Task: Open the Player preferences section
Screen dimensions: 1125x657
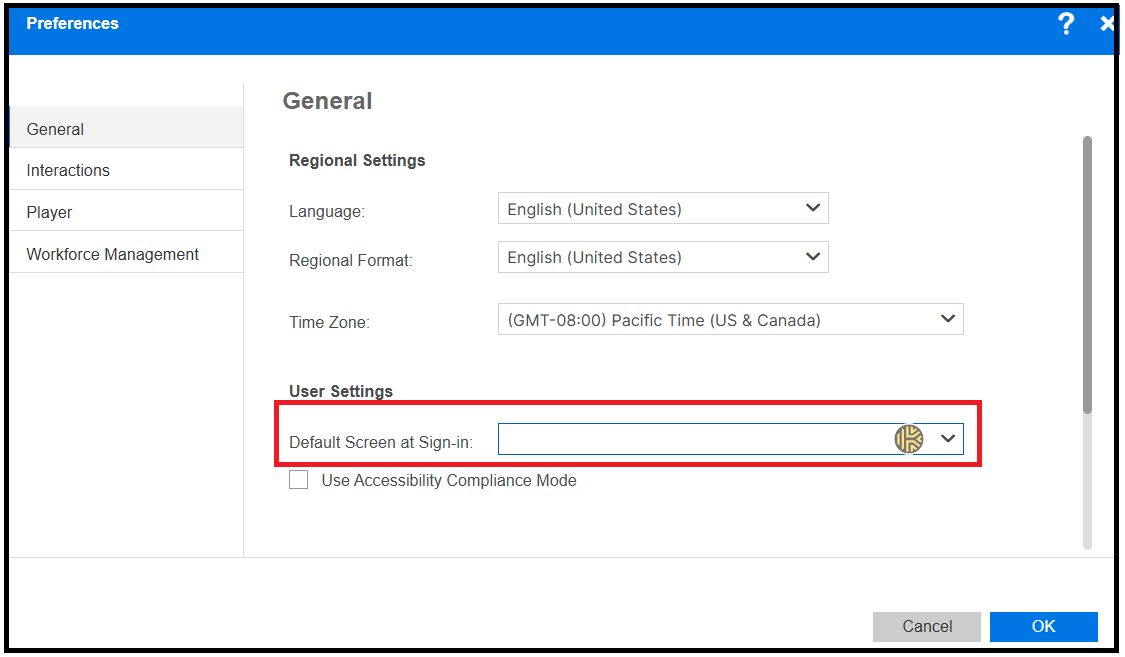Action: [126, 212]
